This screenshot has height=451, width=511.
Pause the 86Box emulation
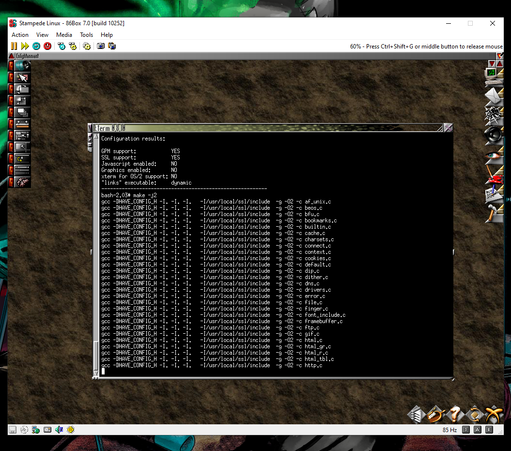(x=14, y=46)
